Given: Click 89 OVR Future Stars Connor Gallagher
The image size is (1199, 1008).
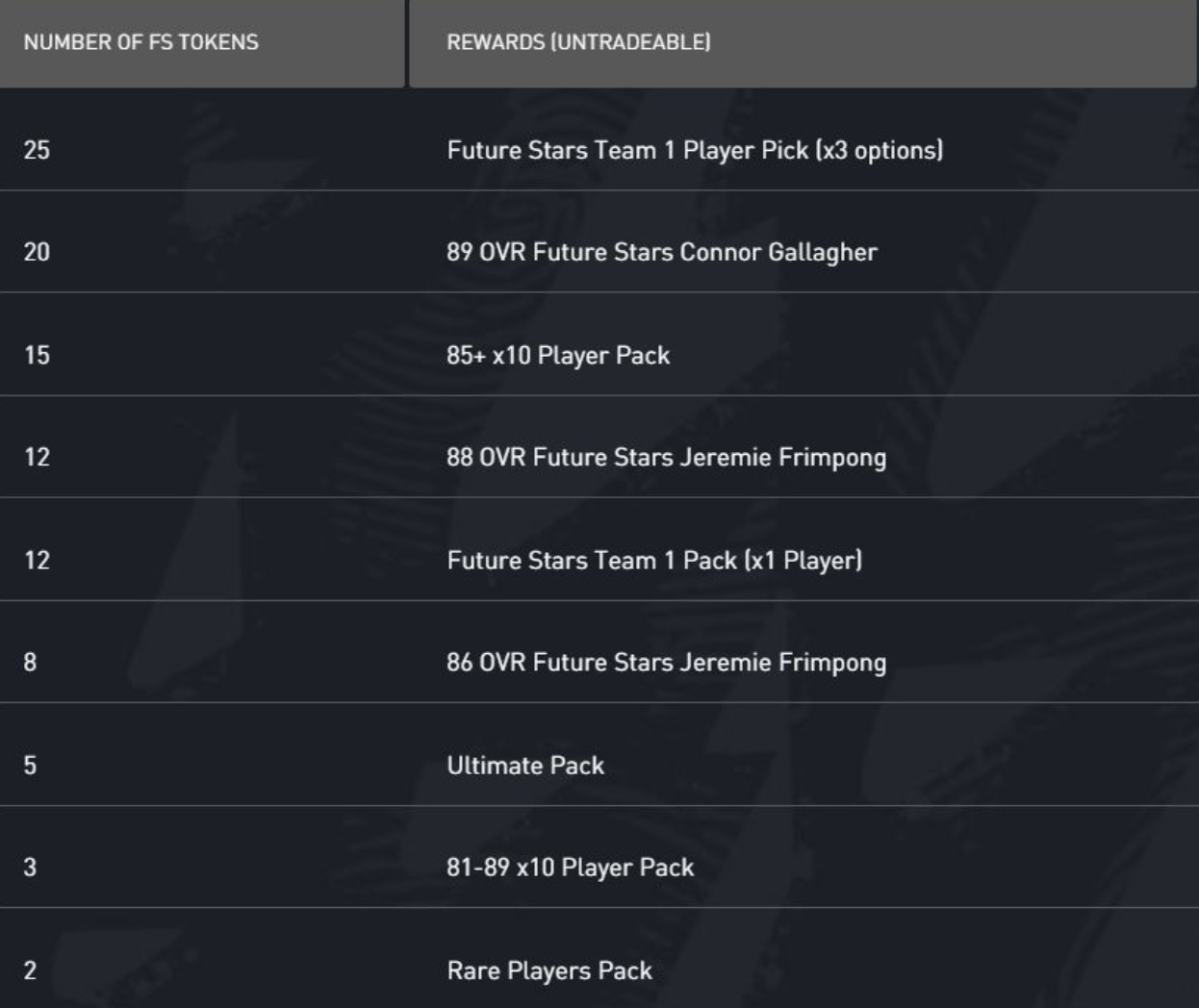Looking at the screenshot, I should point(662,252).
